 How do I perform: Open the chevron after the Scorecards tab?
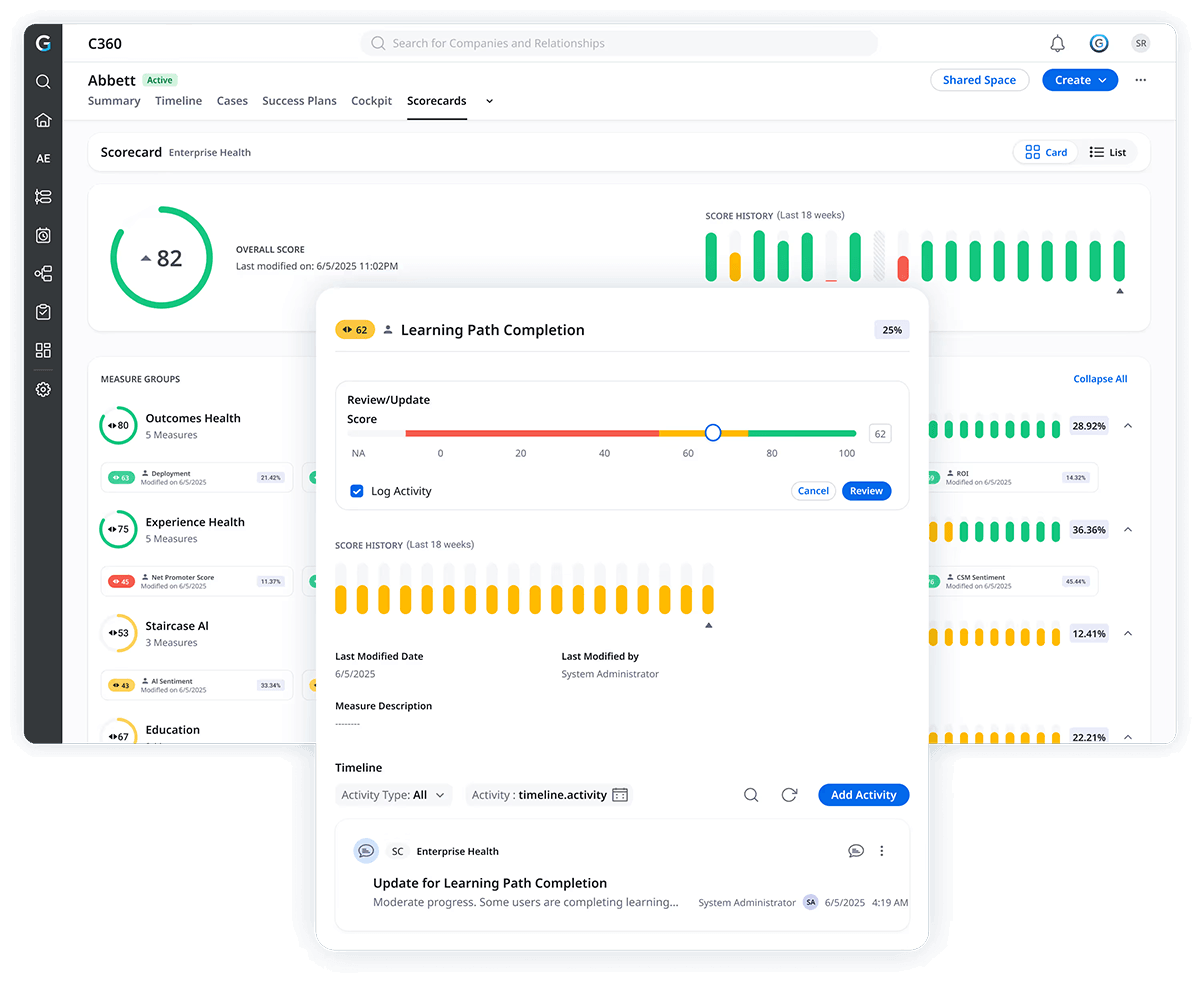[x=489, y=101]
